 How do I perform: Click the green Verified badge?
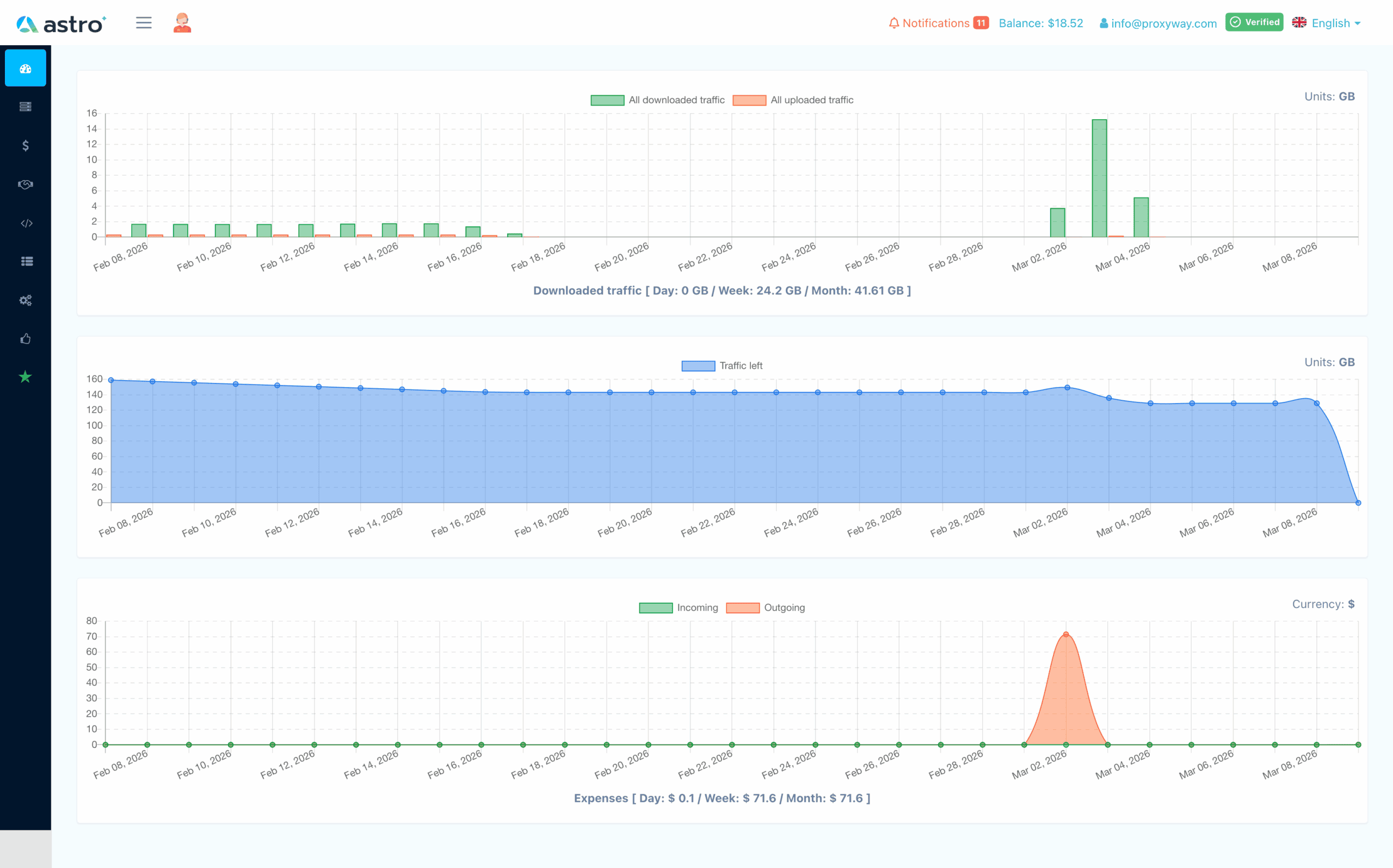(x=1254, y=22)
